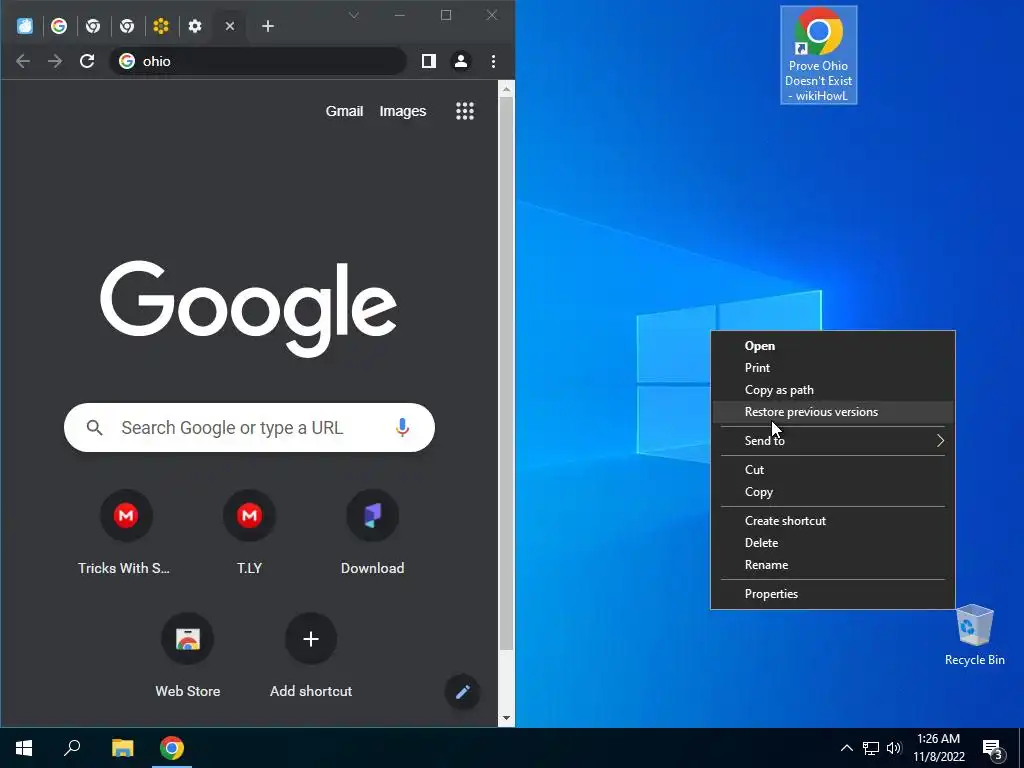This screenshot has width=1024, height=768.
Task: Open the Chrome profile menu
Action: click(460, 61)
